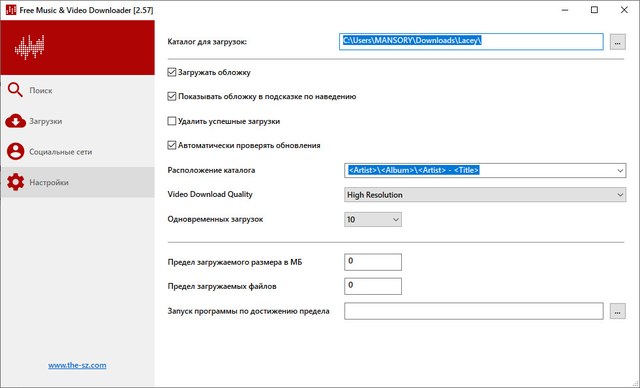Browse for program to launch at limit

[618, 311]
